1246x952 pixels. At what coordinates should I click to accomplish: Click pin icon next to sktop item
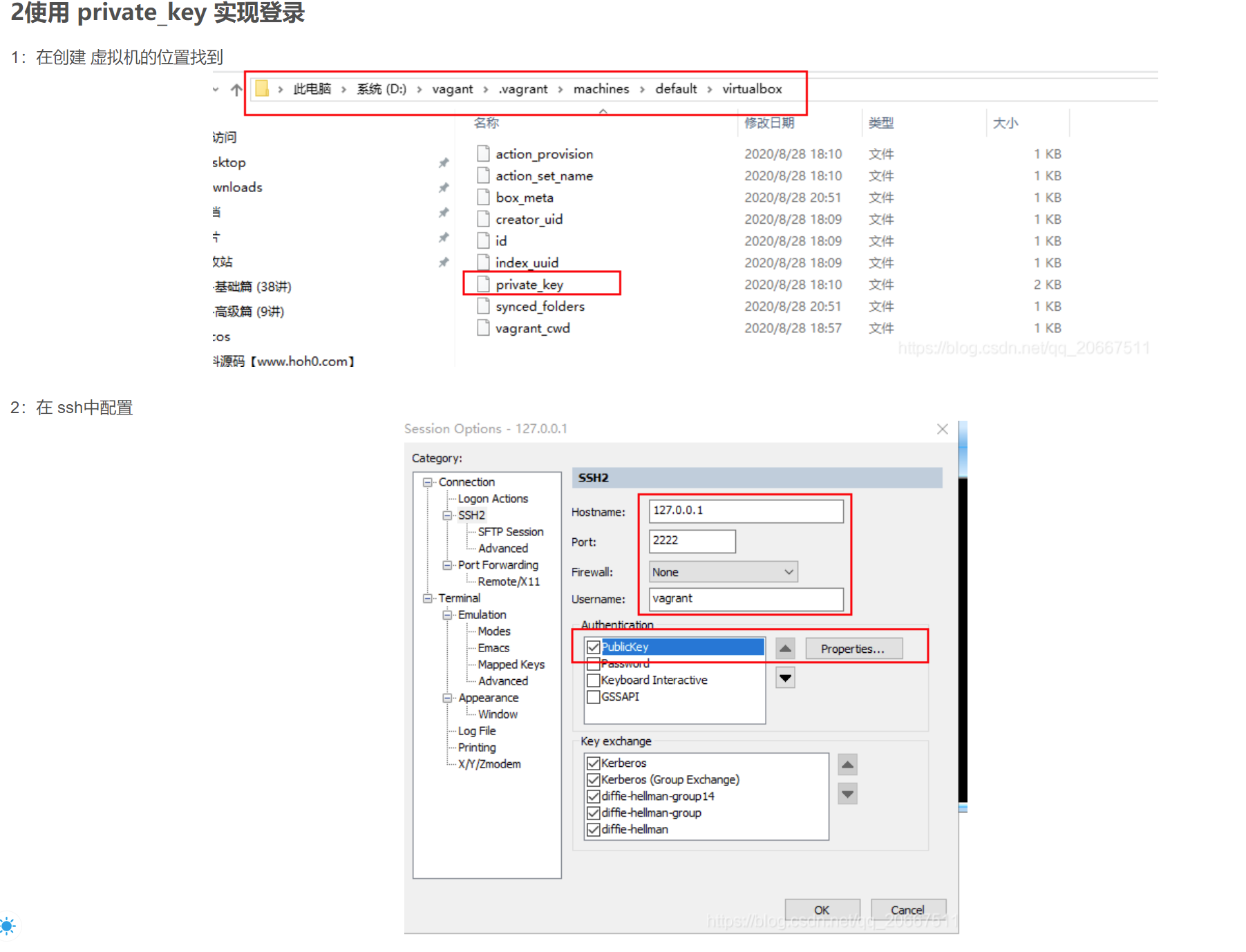(444, 163)
